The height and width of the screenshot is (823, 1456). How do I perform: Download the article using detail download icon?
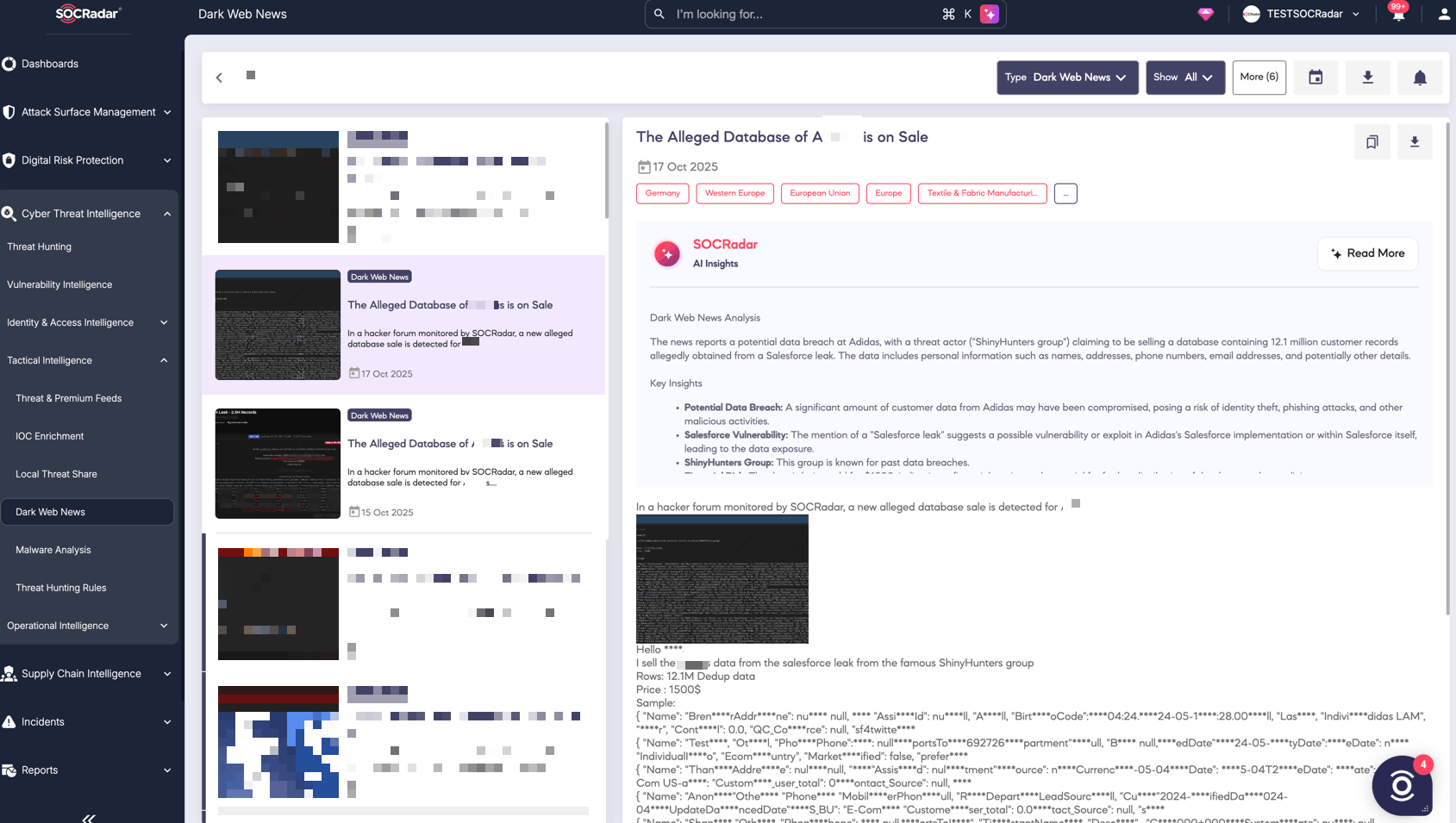tap(1415, 142)
